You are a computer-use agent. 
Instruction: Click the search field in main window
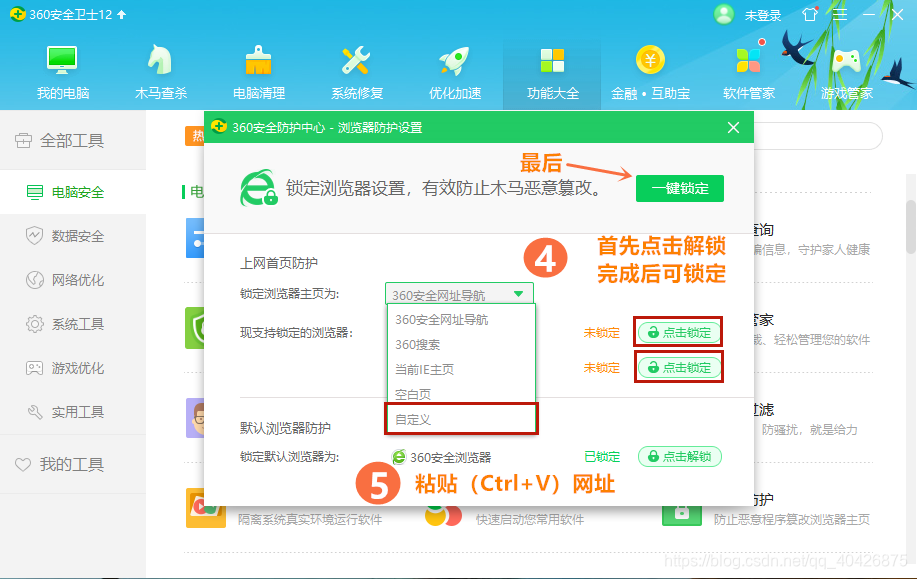(818, 136)
